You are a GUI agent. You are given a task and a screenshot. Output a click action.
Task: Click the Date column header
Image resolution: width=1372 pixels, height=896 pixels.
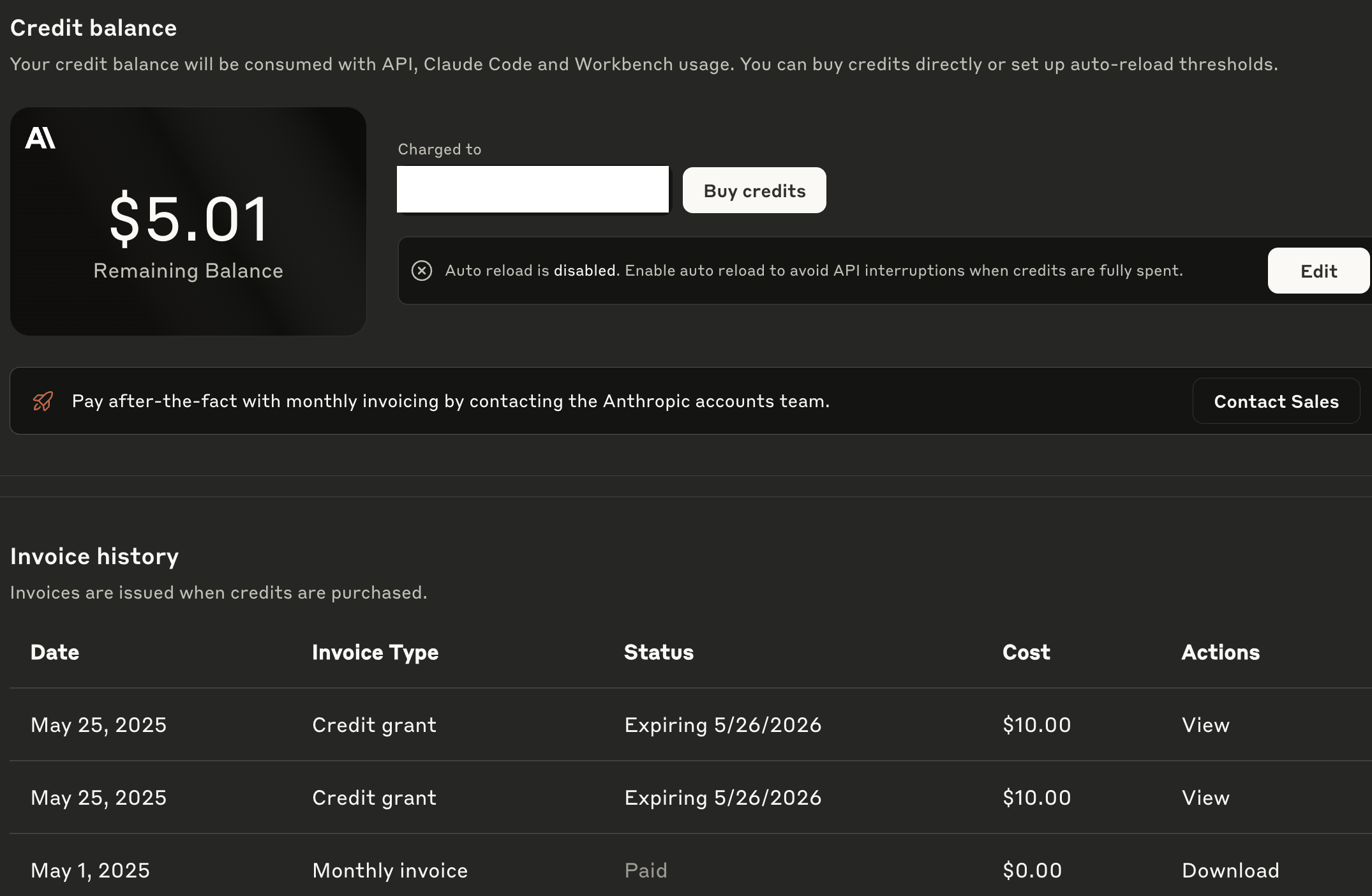coord(55,652)
